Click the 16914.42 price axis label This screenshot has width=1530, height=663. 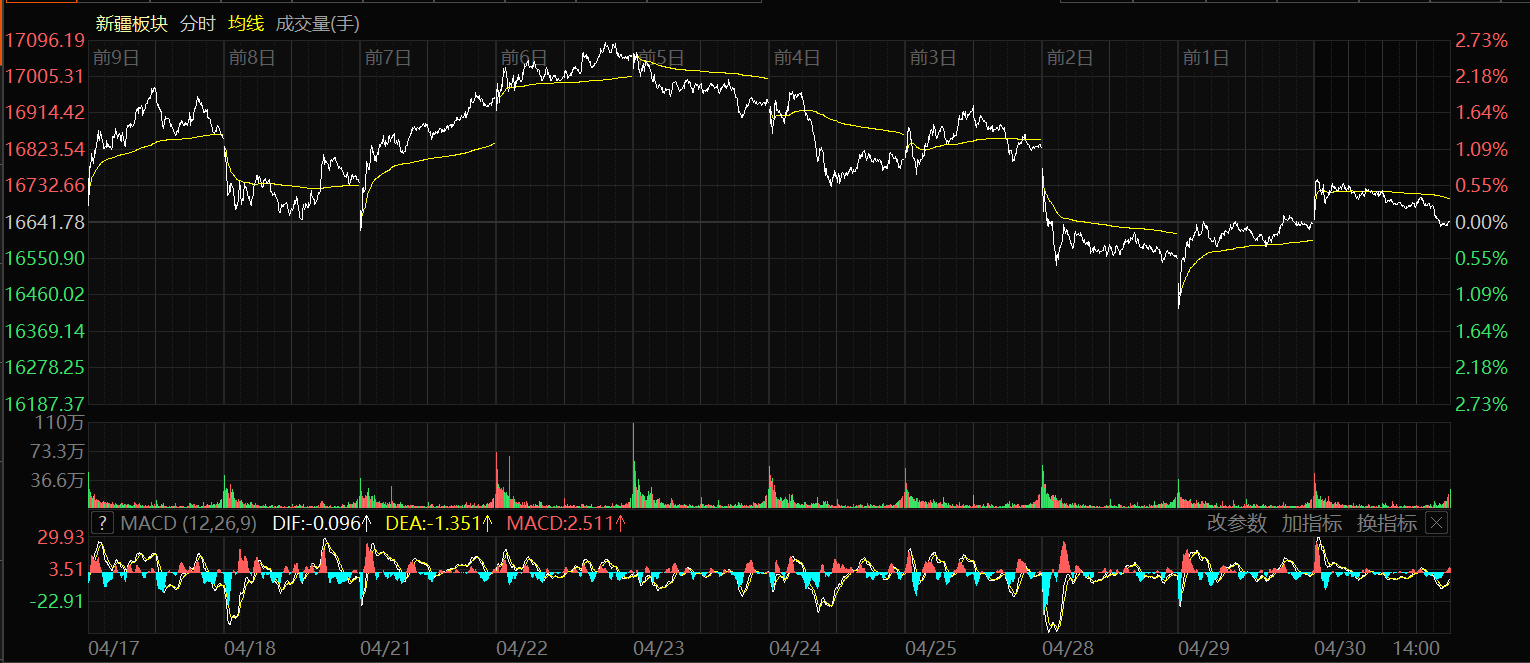point(45,112)
